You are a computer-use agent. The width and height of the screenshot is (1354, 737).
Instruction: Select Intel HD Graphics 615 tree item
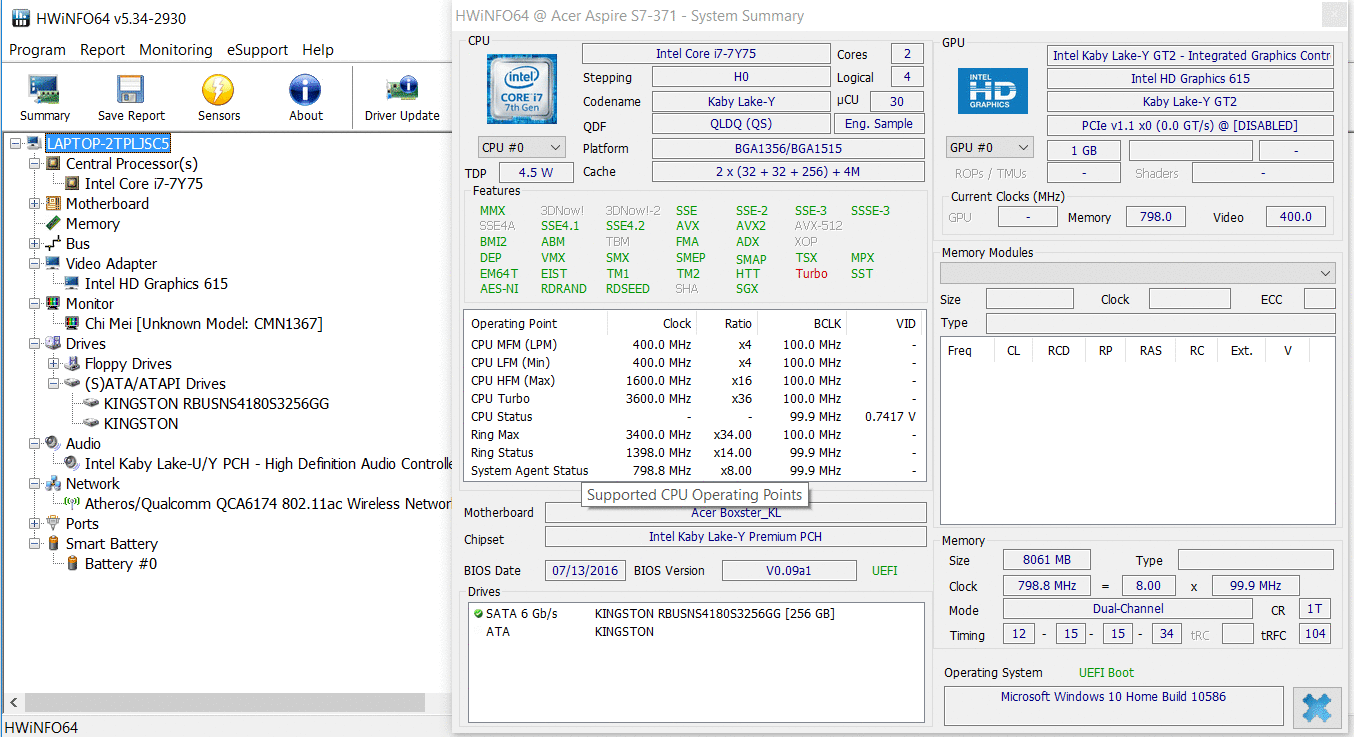point(156,284)
